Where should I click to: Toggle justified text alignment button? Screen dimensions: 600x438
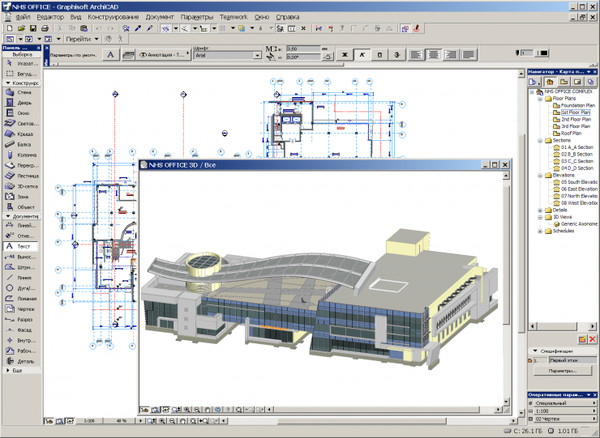tap(469, 55)
